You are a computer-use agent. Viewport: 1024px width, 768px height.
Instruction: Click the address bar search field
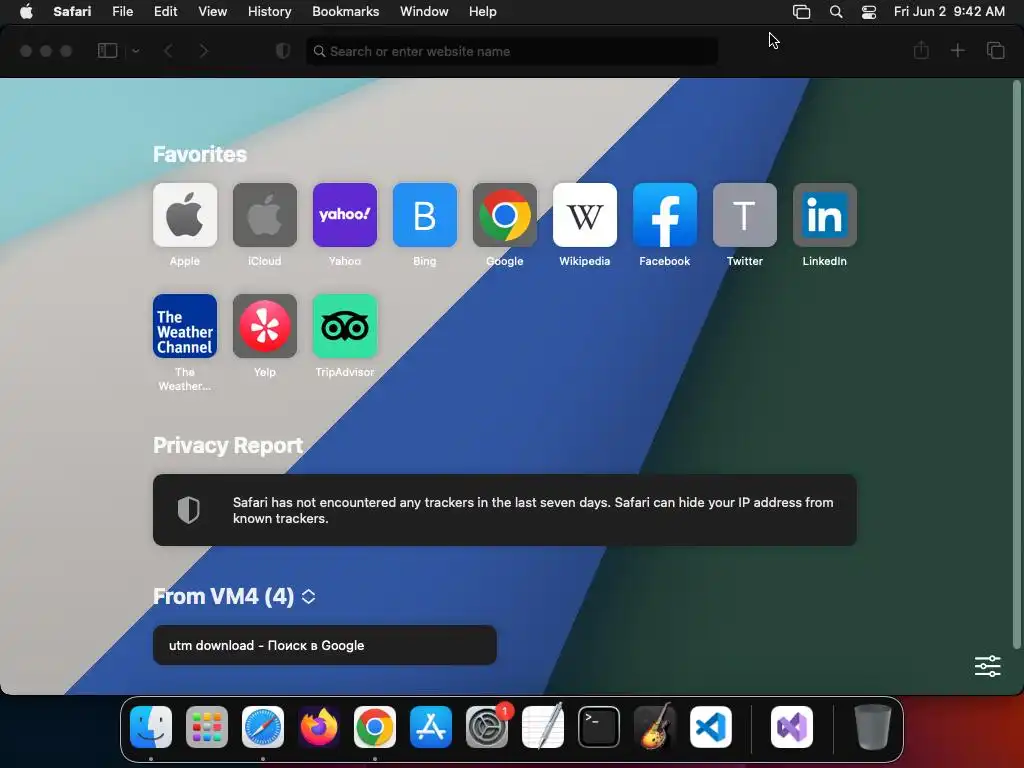[x=512, y=51]
